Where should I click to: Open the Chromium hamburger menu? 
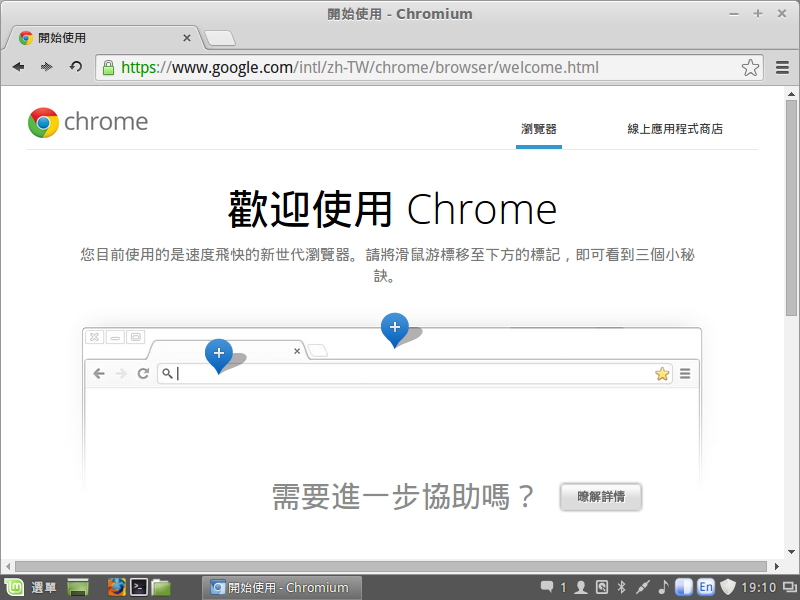[x=782, y=68]
